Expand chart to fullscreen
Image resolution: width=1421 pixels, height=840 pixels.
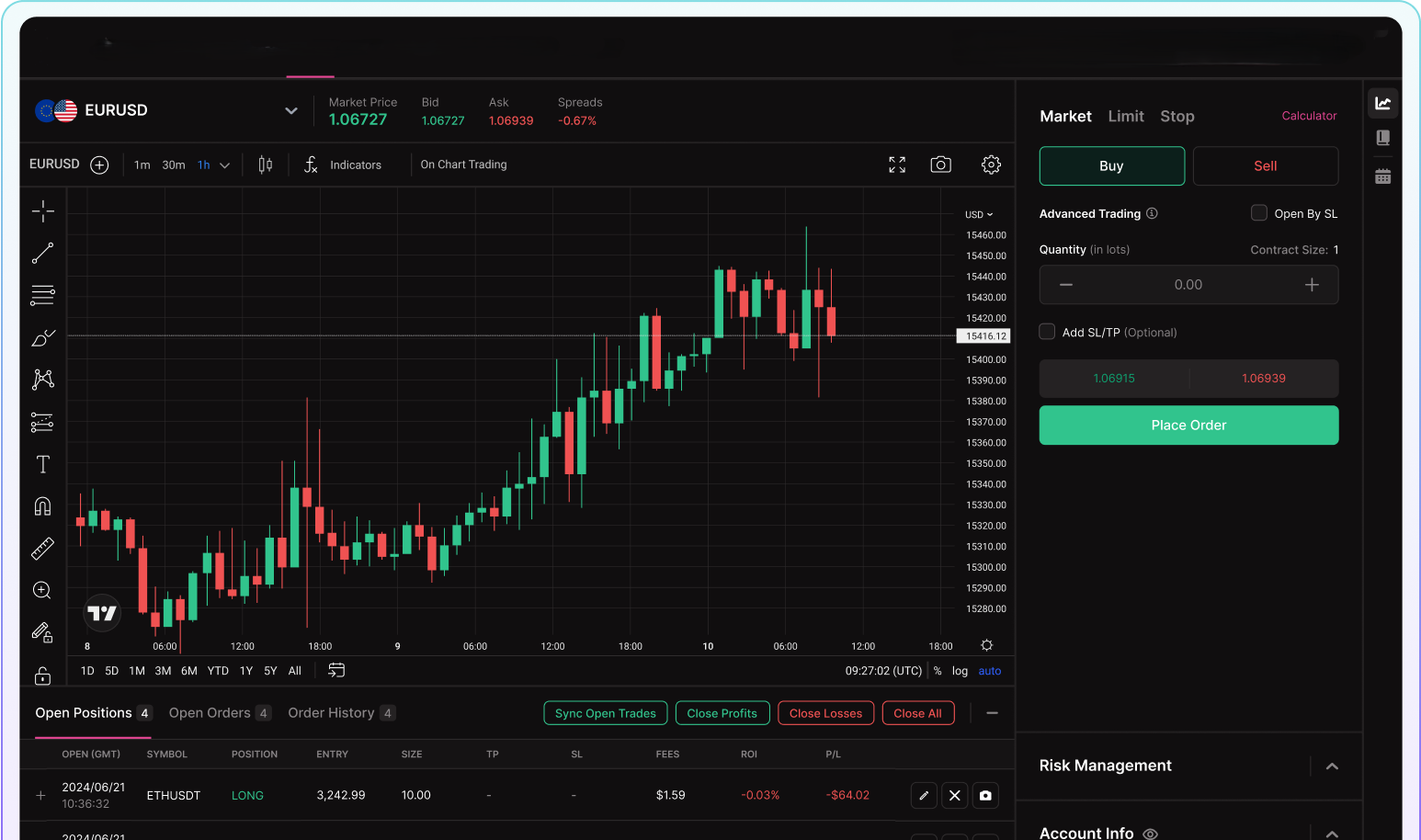896,164
